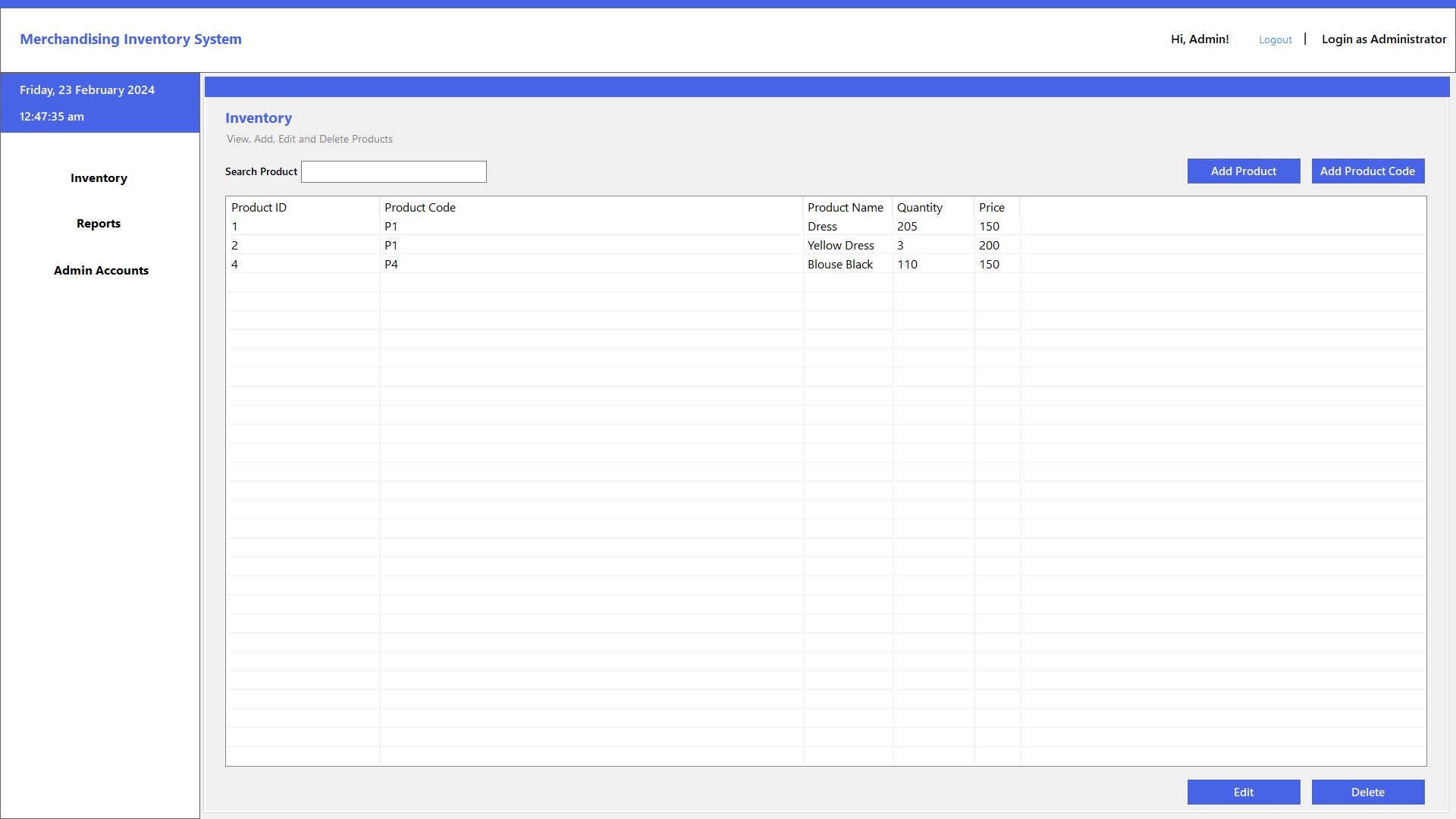The image size is (1456, 819).
Task: Select the row with Product ID 2
Action: coord(826,245)
